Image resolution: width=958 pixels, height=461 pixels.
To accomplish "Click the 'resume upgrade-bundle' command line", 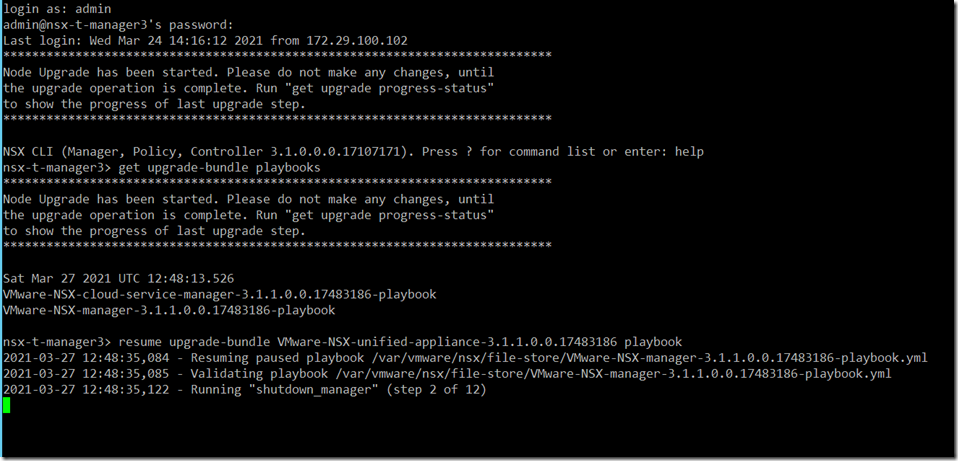I will pyautogui.click(x=342, y=341).
